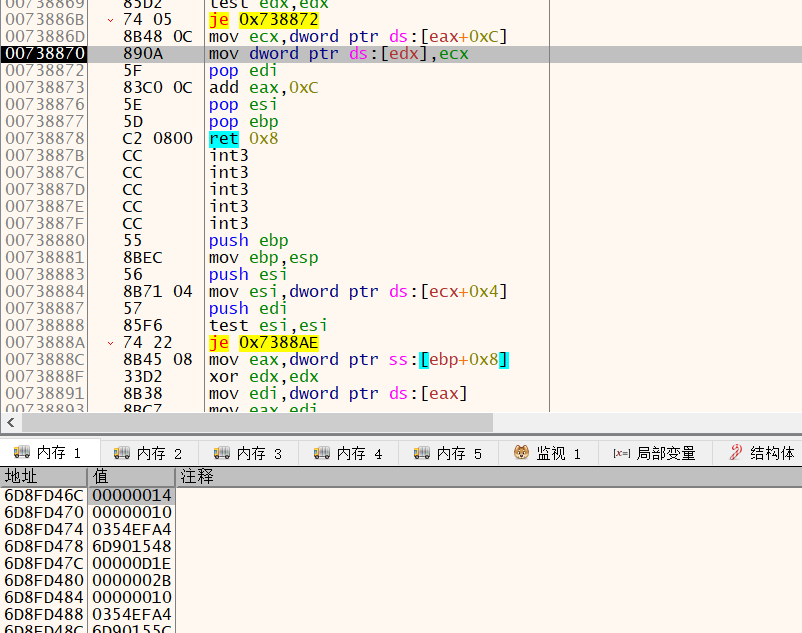This screenshot has height=633, width=802.
Task: Select the pop ebp instruction
Action: 243,122
